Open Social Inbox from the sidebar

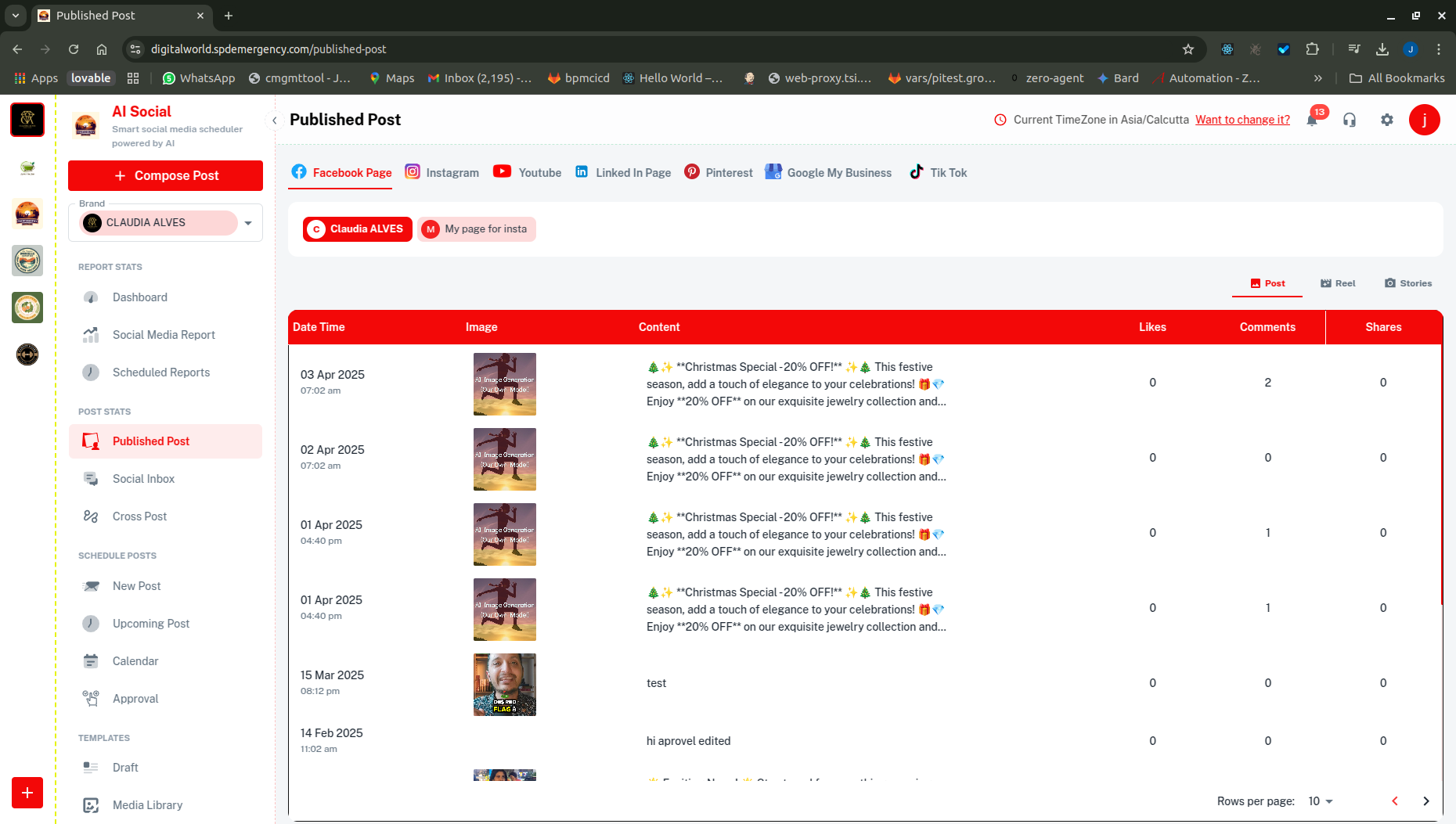(x=143, y=479)
